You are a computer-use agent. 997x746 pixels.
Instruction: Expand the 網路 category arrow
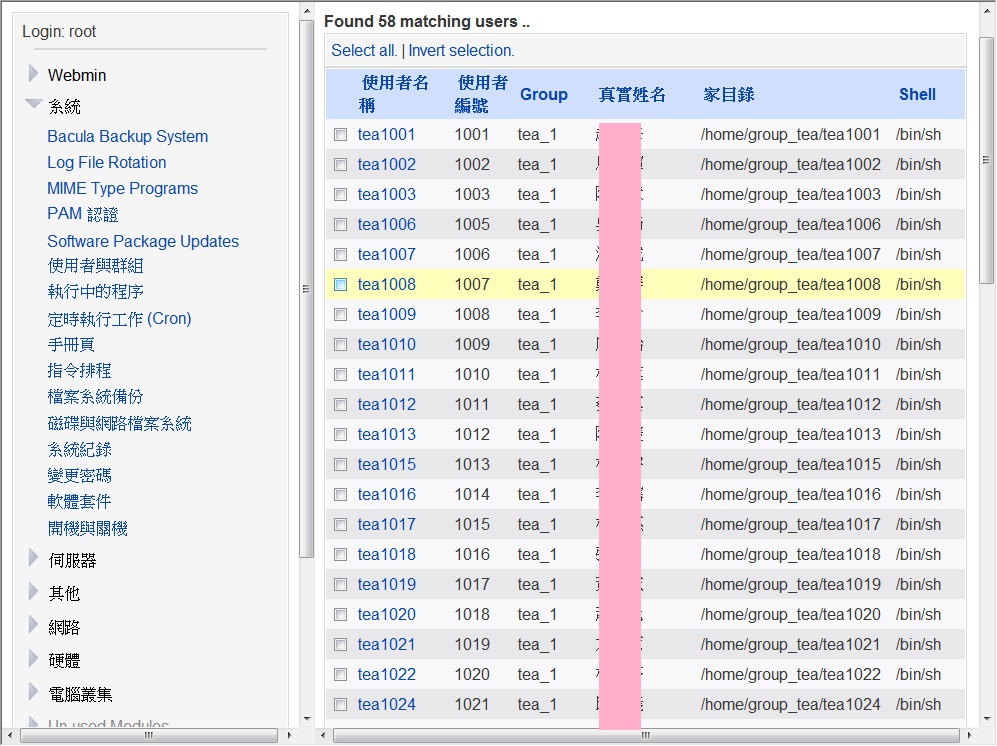pos(33,626)
